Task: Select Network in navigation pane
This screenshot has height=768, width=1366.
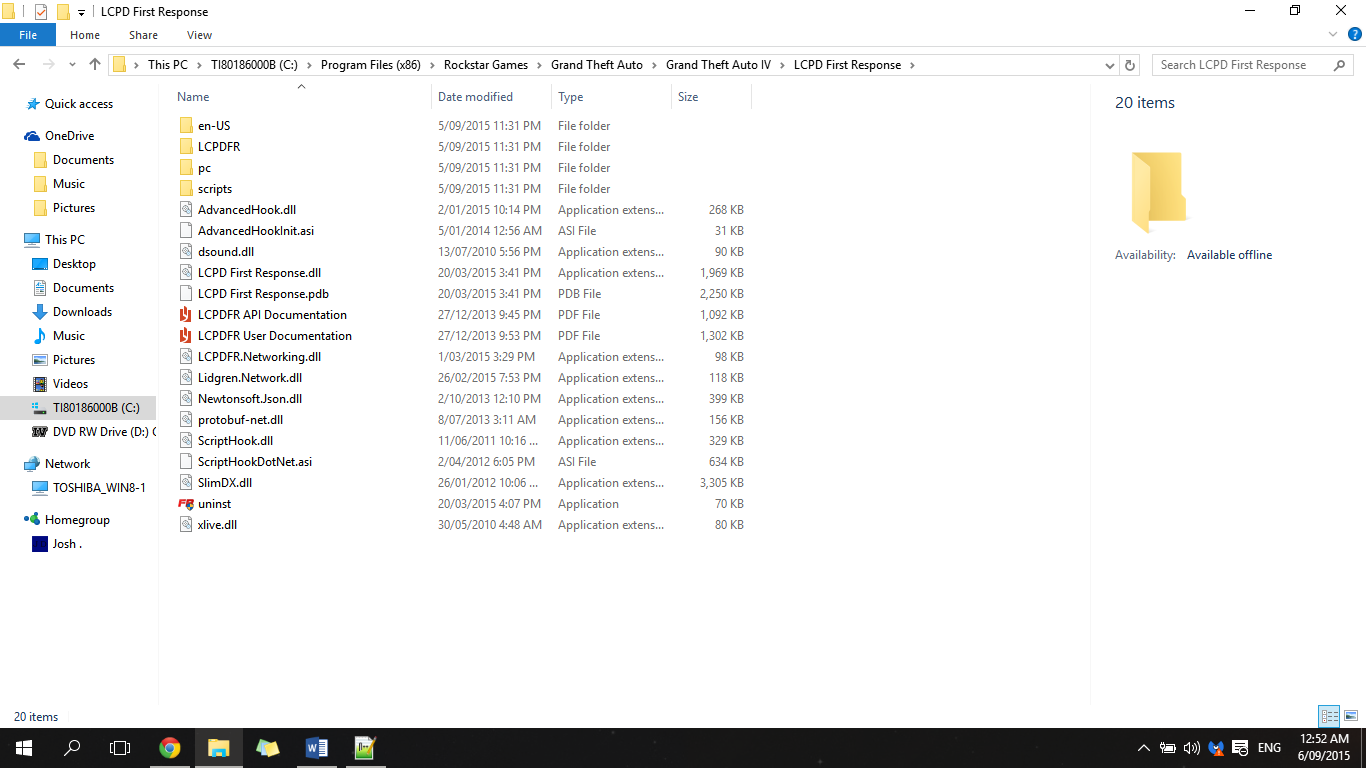Action: point(68,464)
